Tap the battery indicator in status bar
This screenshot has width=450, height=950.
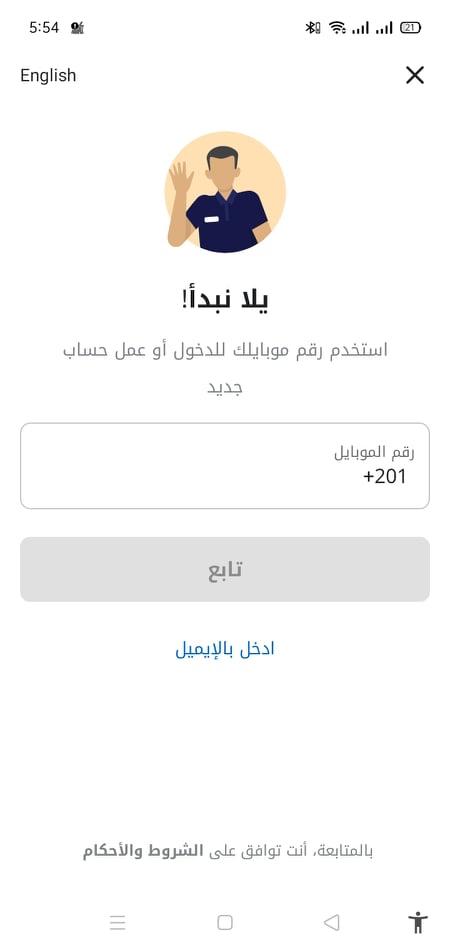coord(411,27)
